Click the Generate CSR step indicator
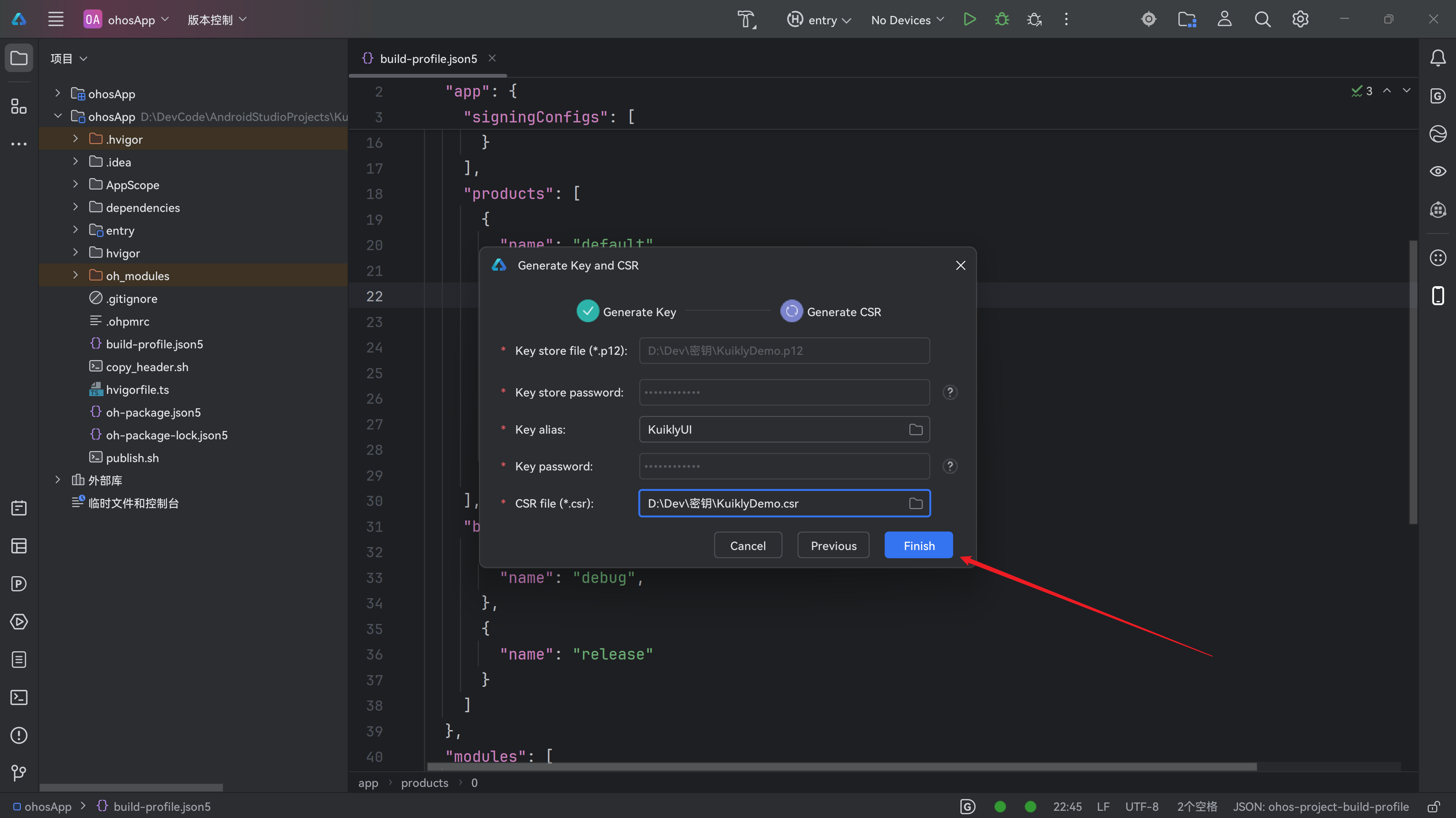Screen dimensions: 1456x818 [791, 311]
